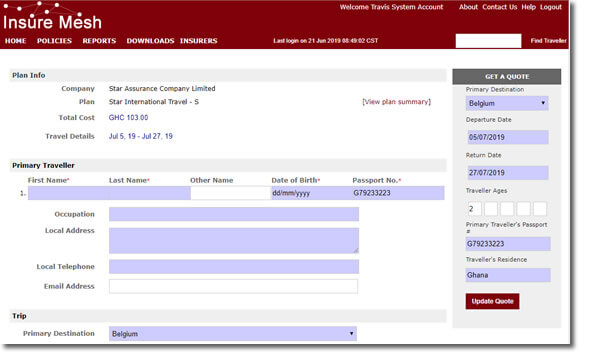Click the Traveller's Residence field
This screenshot has height=360, width=590.
tap(508, 275)
